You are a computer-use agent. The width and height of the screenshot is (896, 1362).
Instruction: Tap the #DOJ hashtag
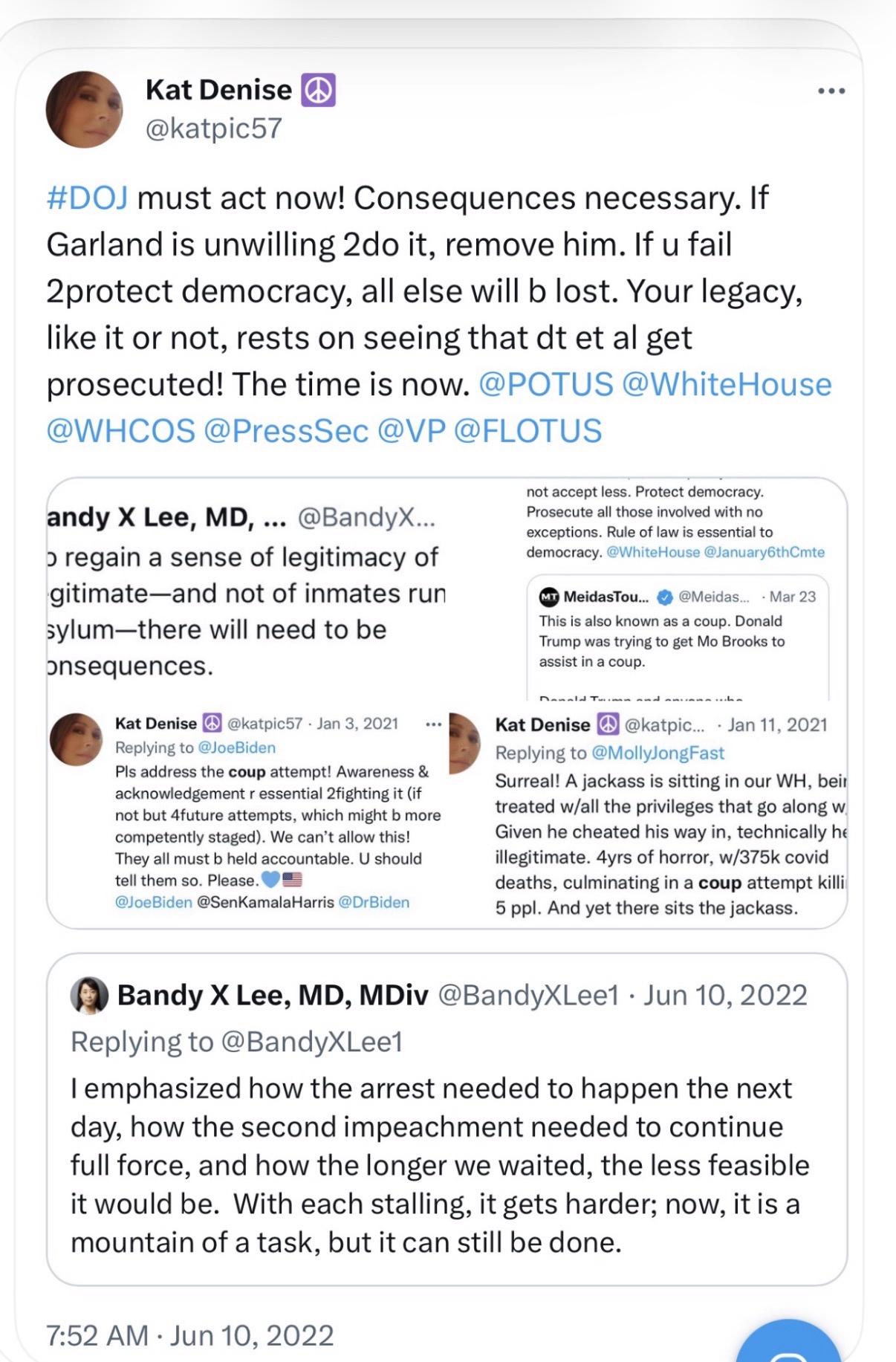click(x=87, y=198)
